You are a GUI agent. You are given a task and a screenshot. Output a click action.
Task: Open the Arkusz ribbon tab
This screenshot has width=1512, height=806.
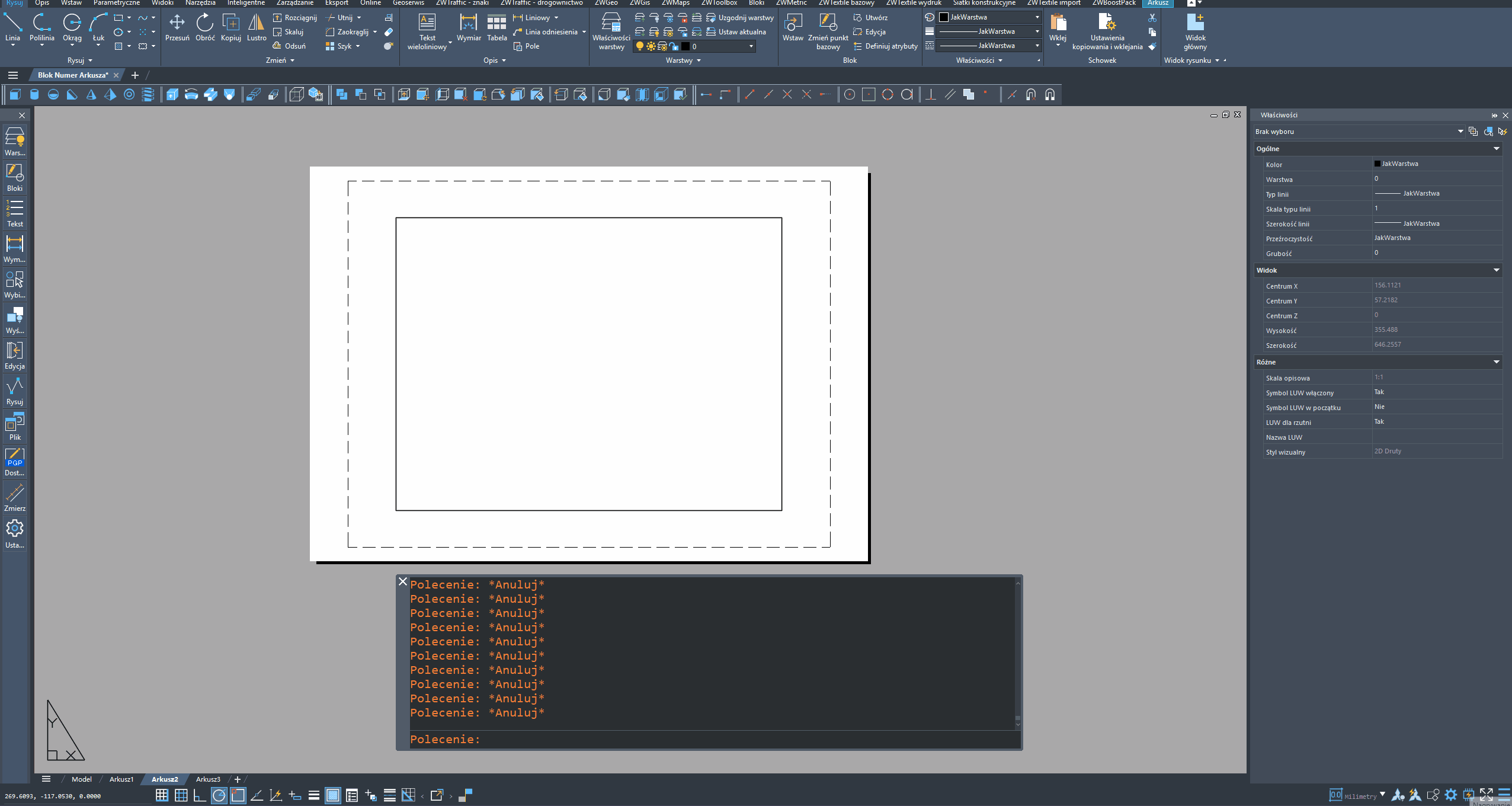click(1158, 3)
